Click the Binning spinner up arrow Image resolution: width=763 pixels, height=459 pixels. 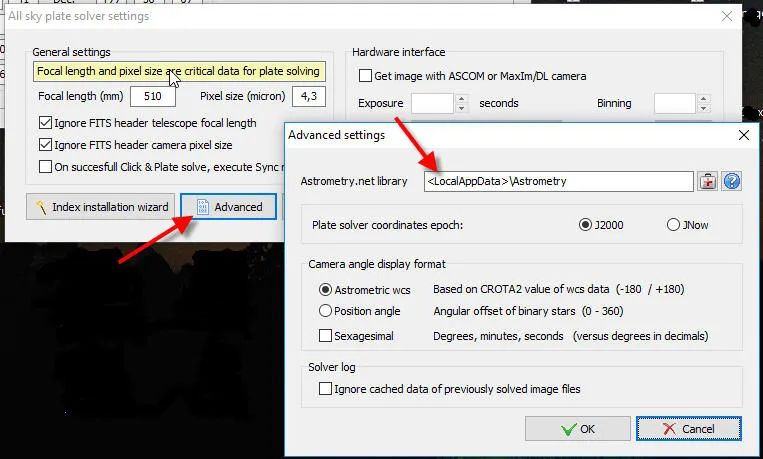pyautogui.click(x=703, y=99)
